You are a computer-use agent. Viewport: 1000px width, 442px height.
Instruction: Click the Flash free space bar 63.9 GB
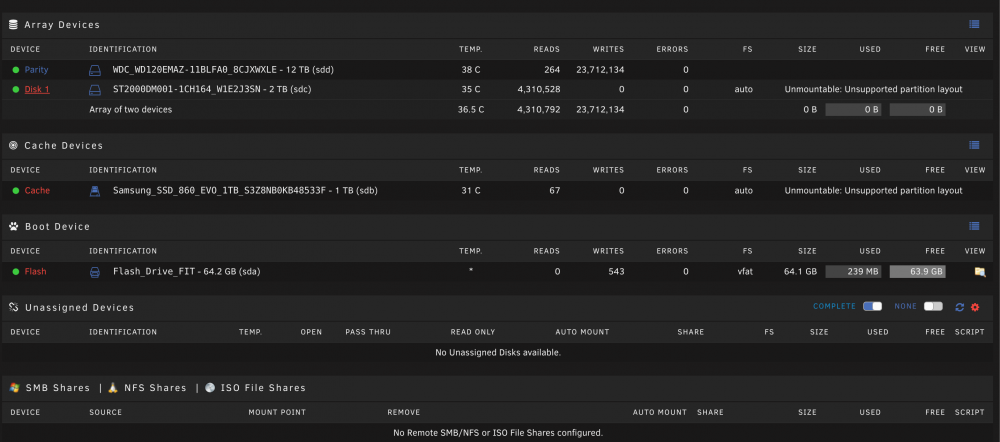(x=917, y=272)
